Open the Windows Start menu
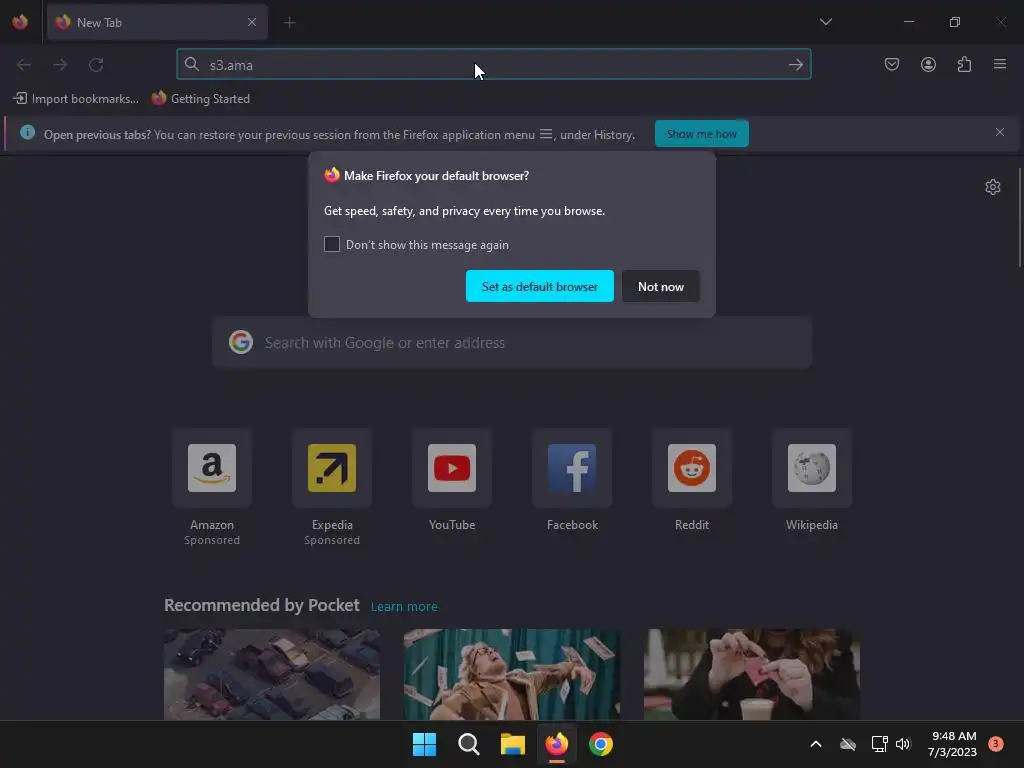The height and width of the screenshot is (768, 1024). point(424,744)
